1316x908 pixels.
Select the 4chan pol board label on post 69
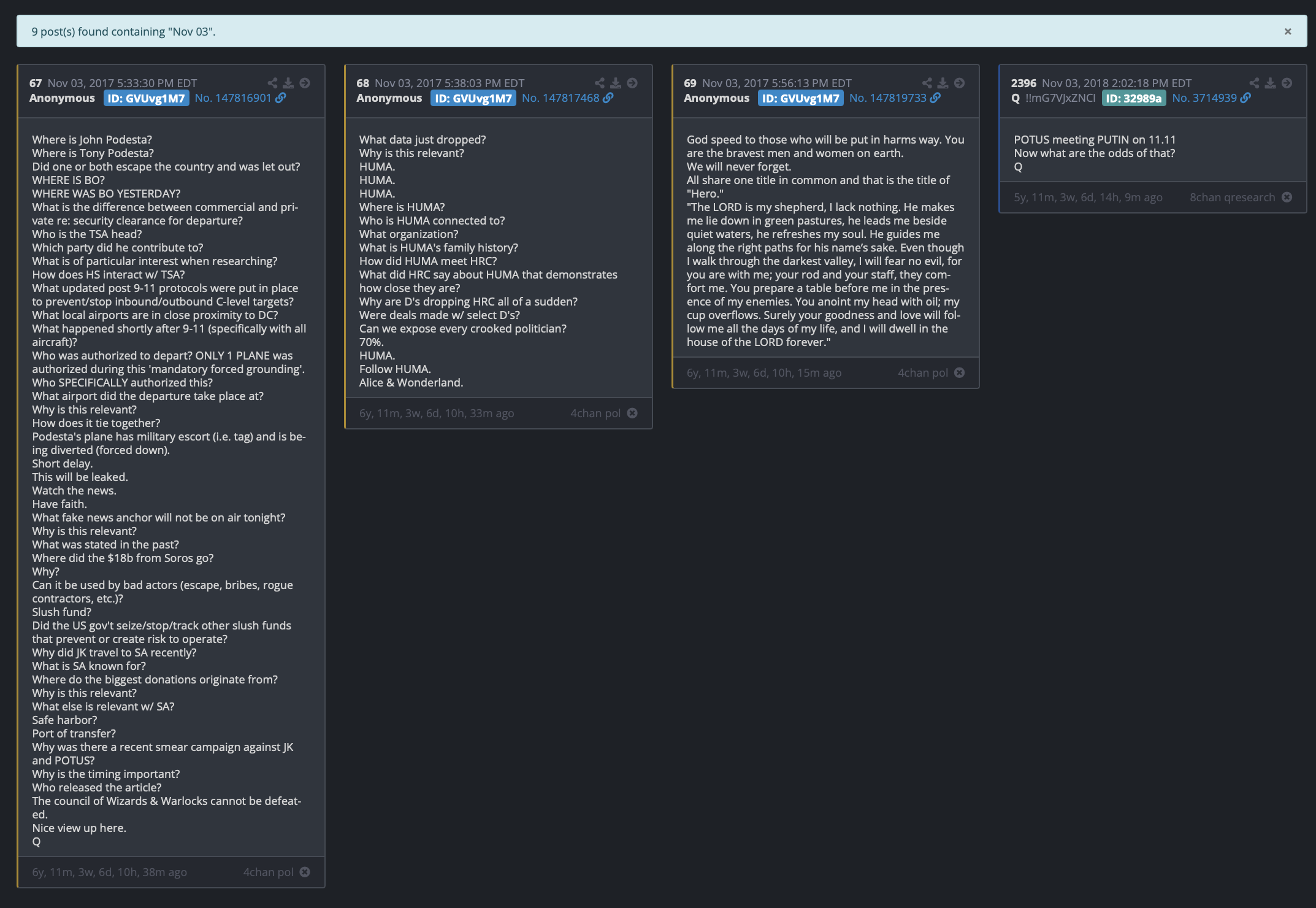[923, 372]
